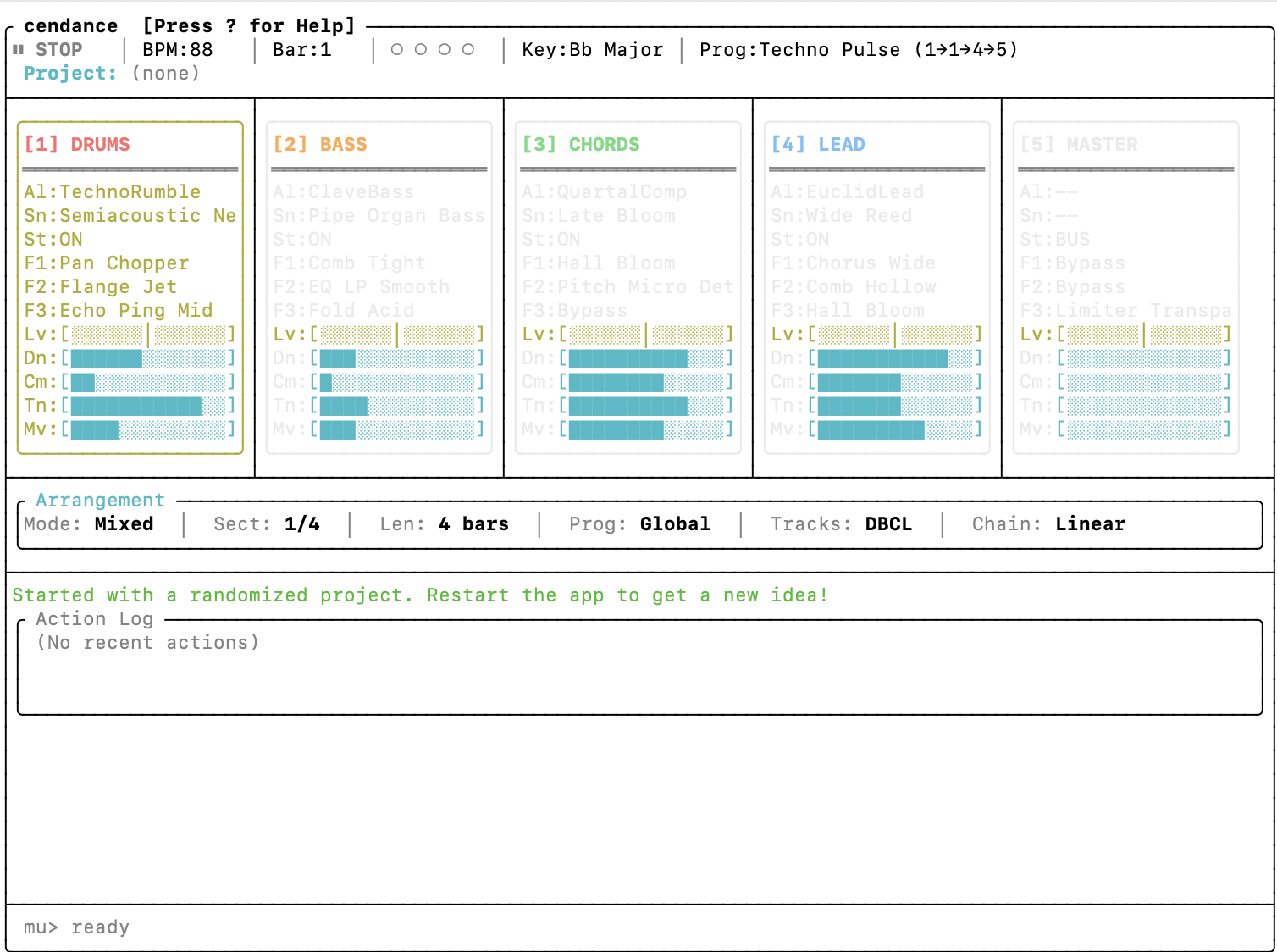Click the Sect: 1/4 arrangement field
The width and height of the screenshot is (1277, 952).
(267, 524)
